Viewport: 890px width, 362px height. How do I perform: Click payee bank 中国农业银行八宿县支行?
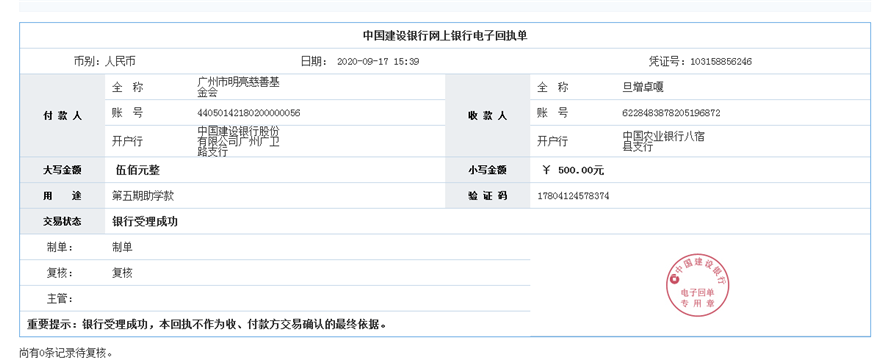(664, 141)
